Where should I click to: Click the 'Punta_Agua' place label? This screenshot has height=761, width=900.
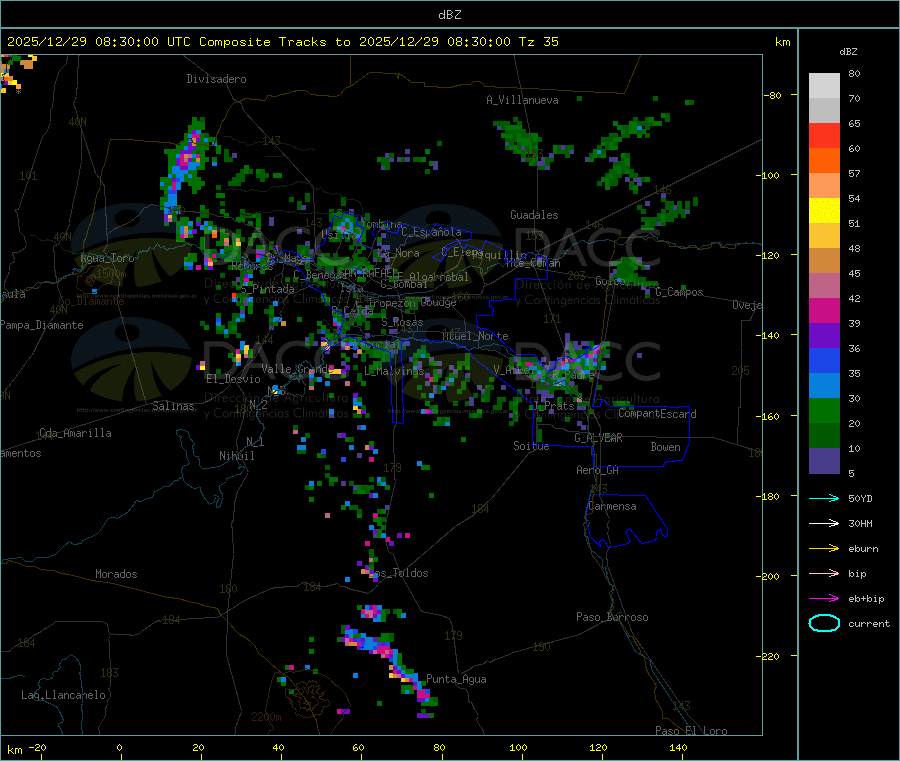coord(456,679)
